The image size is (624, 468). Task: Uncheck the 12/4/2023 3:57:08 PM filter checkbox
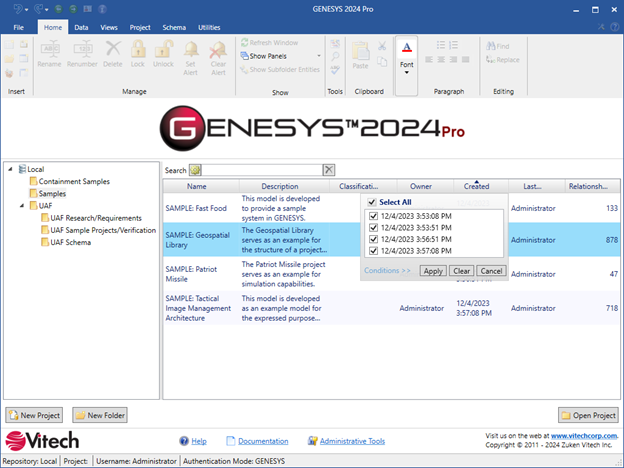[372, 252]
